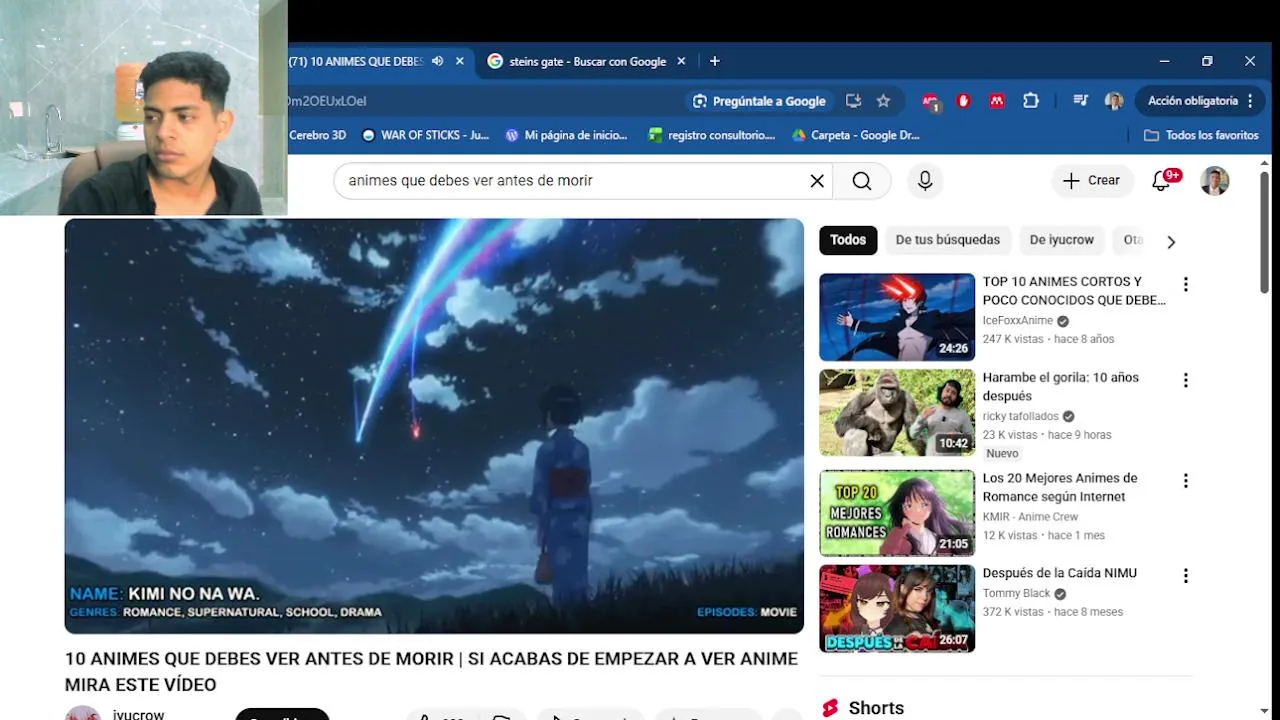The image size is (1280, 720).
Task: Open options for TOP 10 ANIMES CORTOS video
Action: (x=1185, y=285)
